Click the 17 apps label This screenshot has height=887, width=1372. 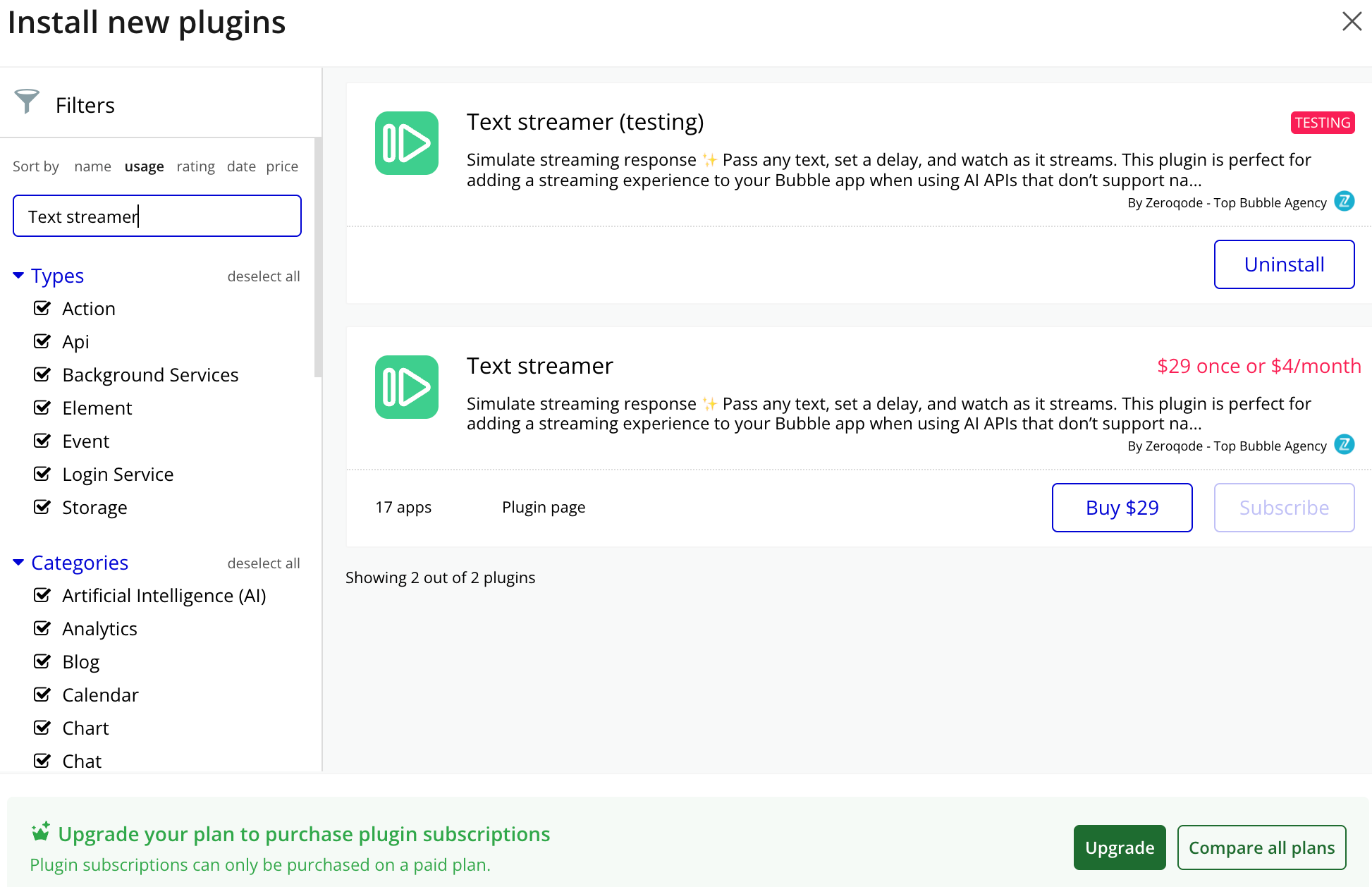pyautogui.click(x=403, y=507)
